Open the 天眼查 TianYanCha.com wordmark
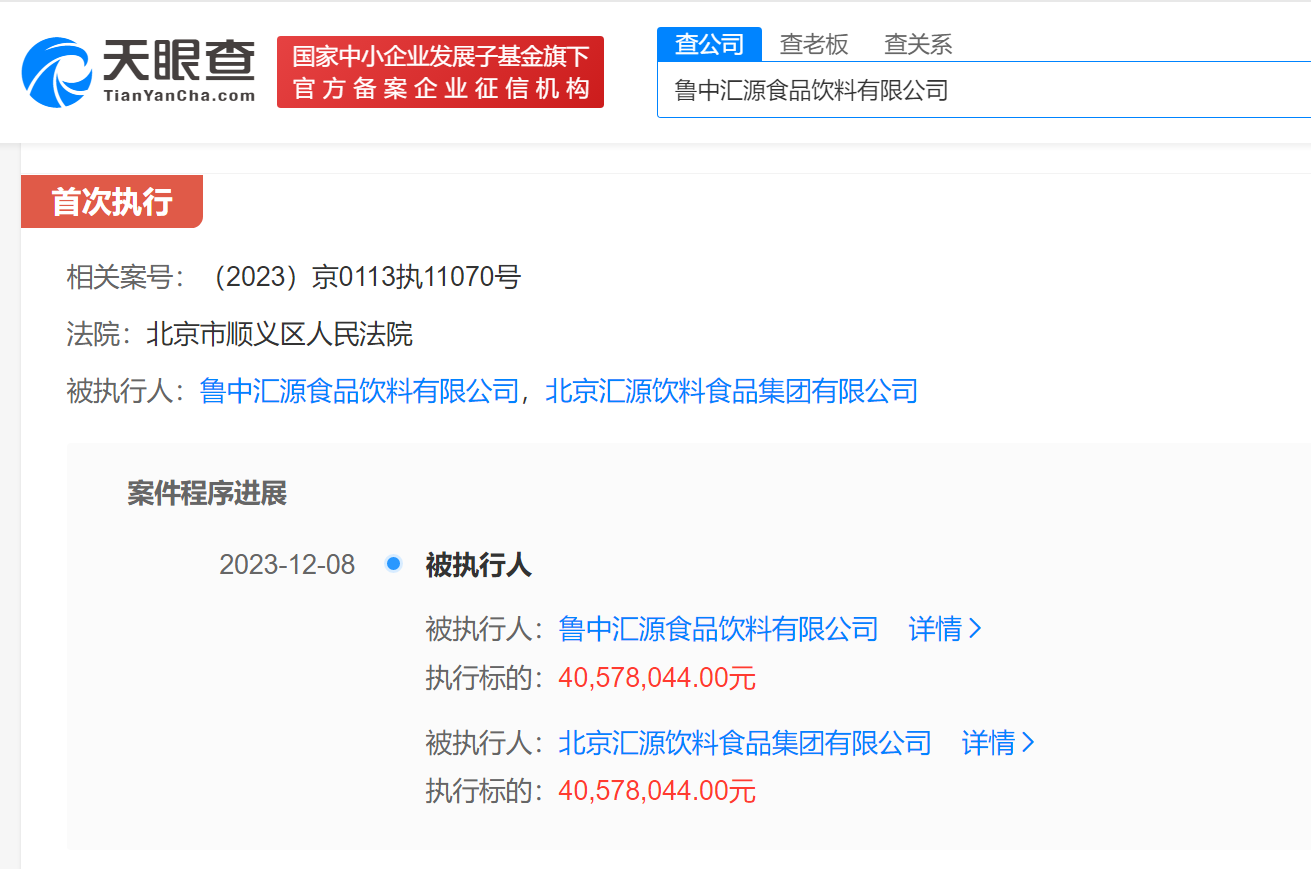The image size is (1311, 869). pos(179,72)
